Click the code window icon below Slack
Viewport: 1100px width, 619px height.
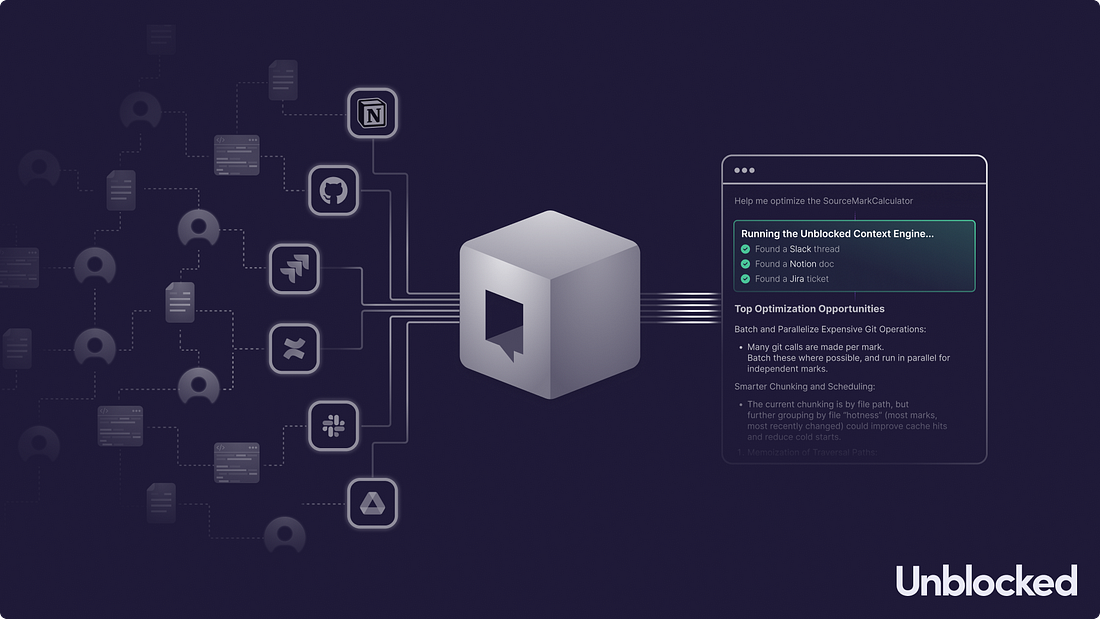tap(236, 462)
